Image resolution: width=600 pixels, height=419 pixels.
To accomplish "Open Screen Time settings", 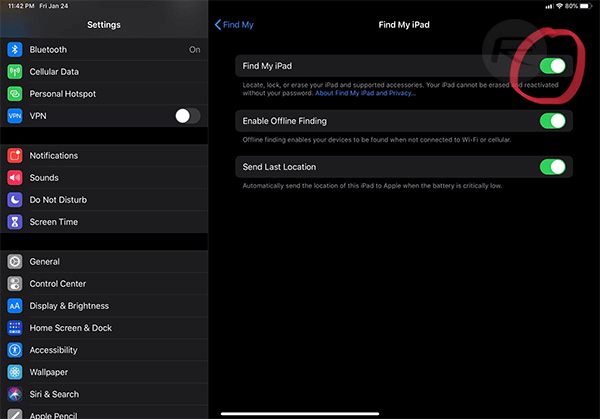I will pos(104,222).
